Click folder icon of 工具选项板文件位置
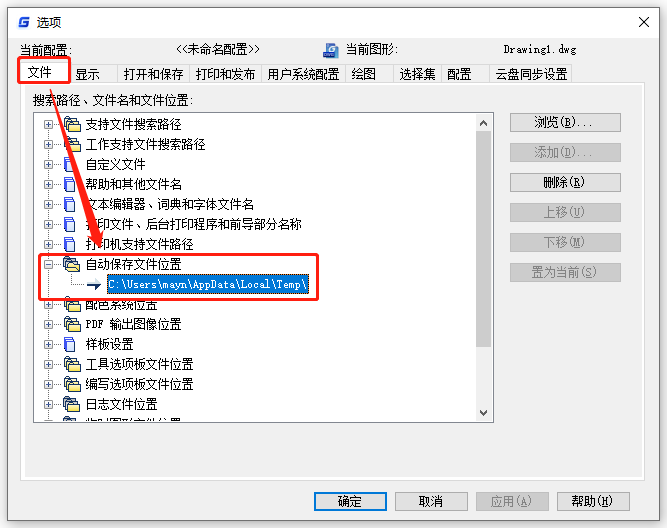The width and height of the screenshot is (667, 528). pos(72,364)
